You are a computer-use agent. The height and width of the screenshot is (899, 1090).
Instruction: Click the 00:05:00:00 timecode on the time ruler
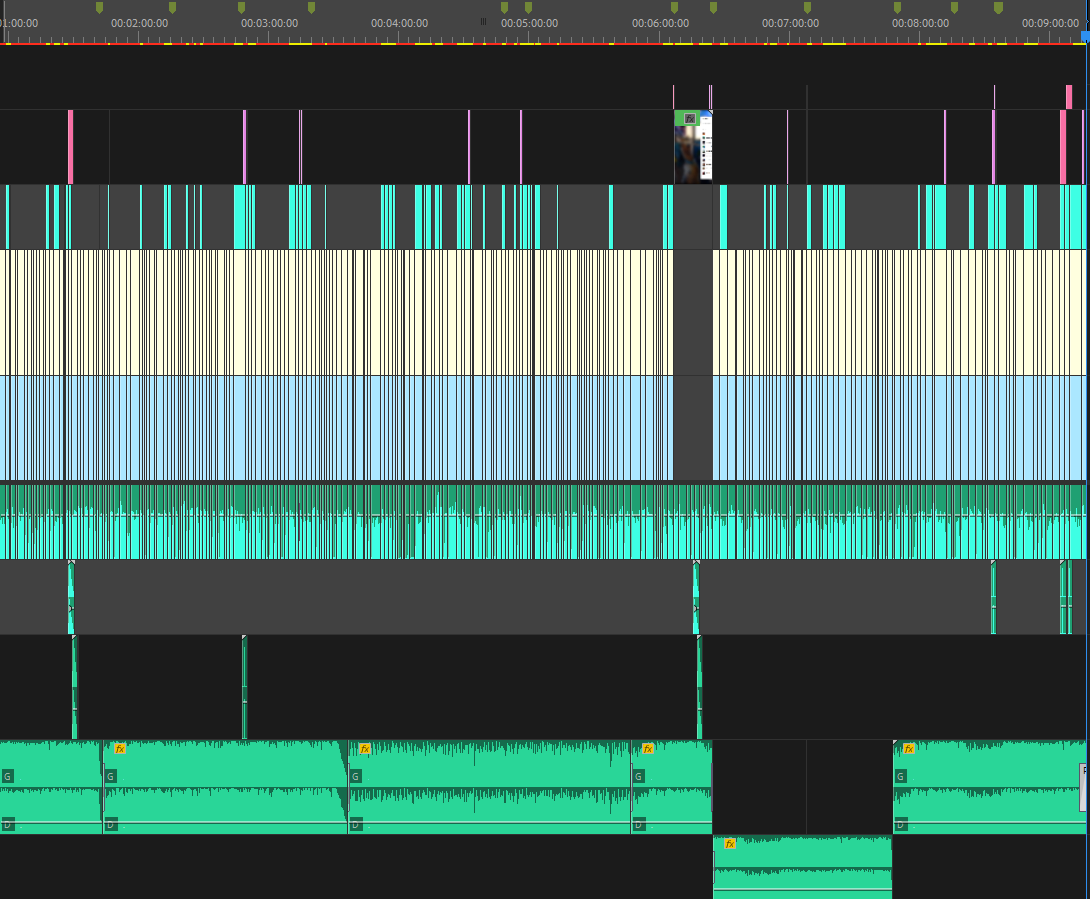[x=528, y=20]
